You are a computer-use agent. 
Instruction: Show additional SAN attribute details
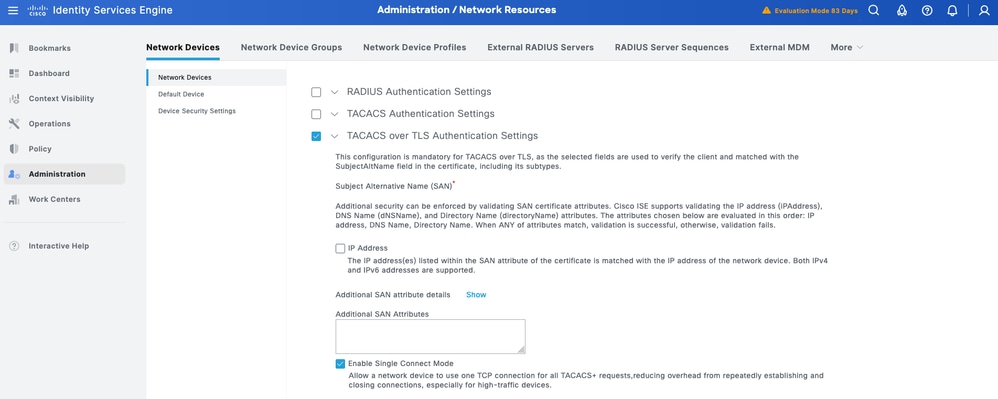(x=476, y=295)
